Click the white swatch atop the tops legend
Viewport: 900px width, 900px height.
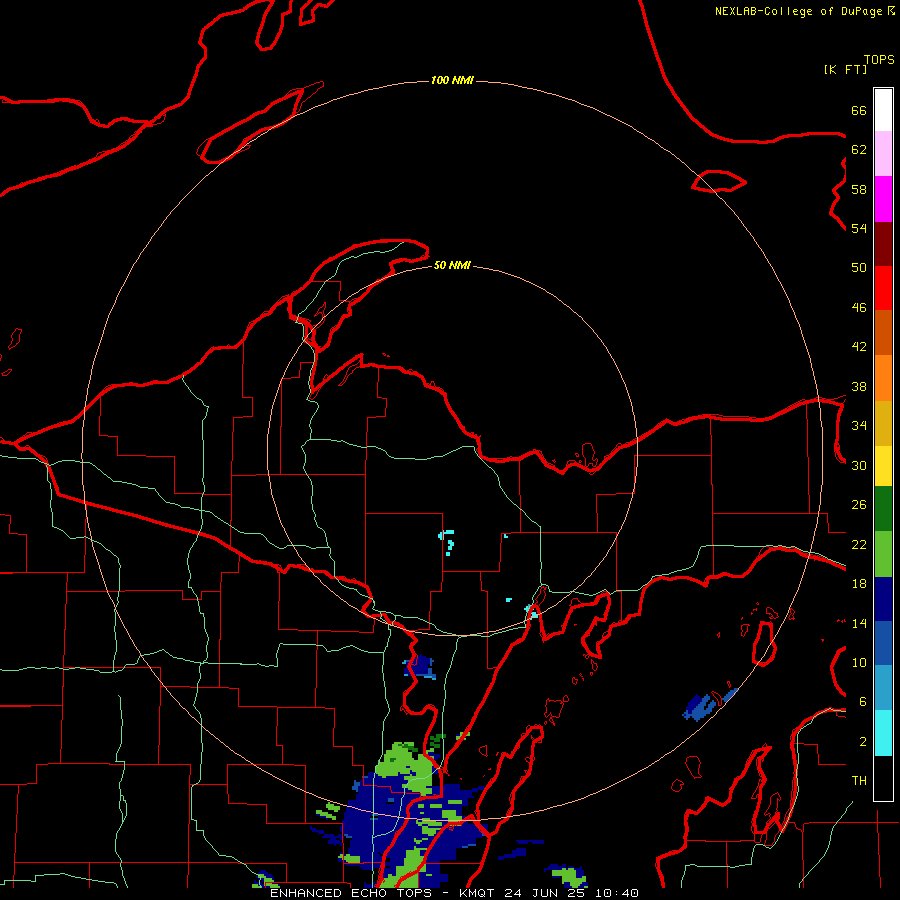click(x=883, y=110)
